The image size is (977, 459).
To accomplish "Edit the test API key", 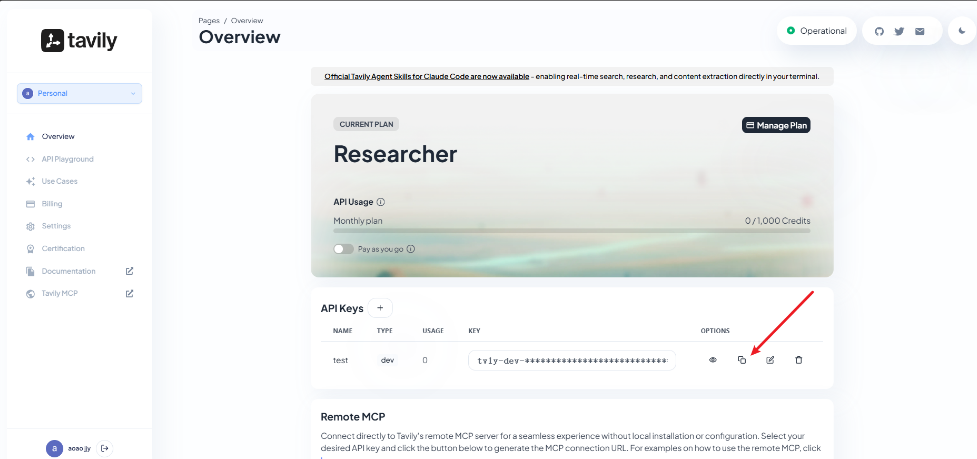I will click(770, 360).
